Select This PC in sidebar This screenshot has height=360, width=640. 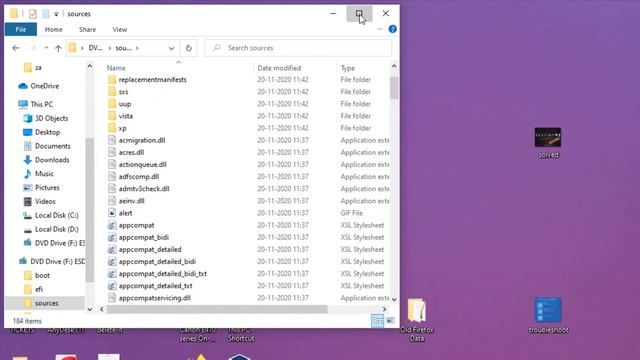(x=41, y=104)
